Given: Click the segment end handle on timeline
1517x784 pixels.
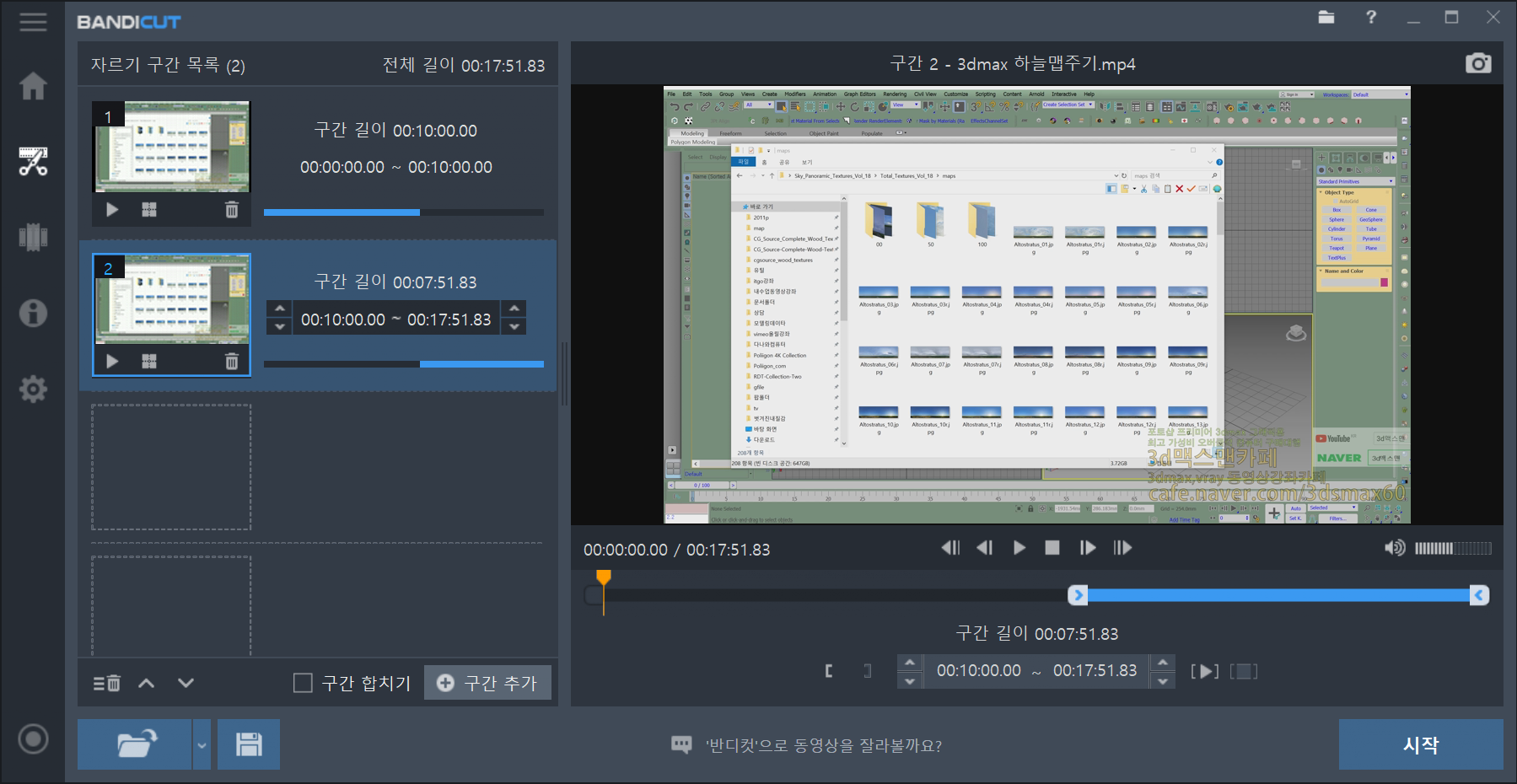Looking at the screenshot, I should 1479,595.
